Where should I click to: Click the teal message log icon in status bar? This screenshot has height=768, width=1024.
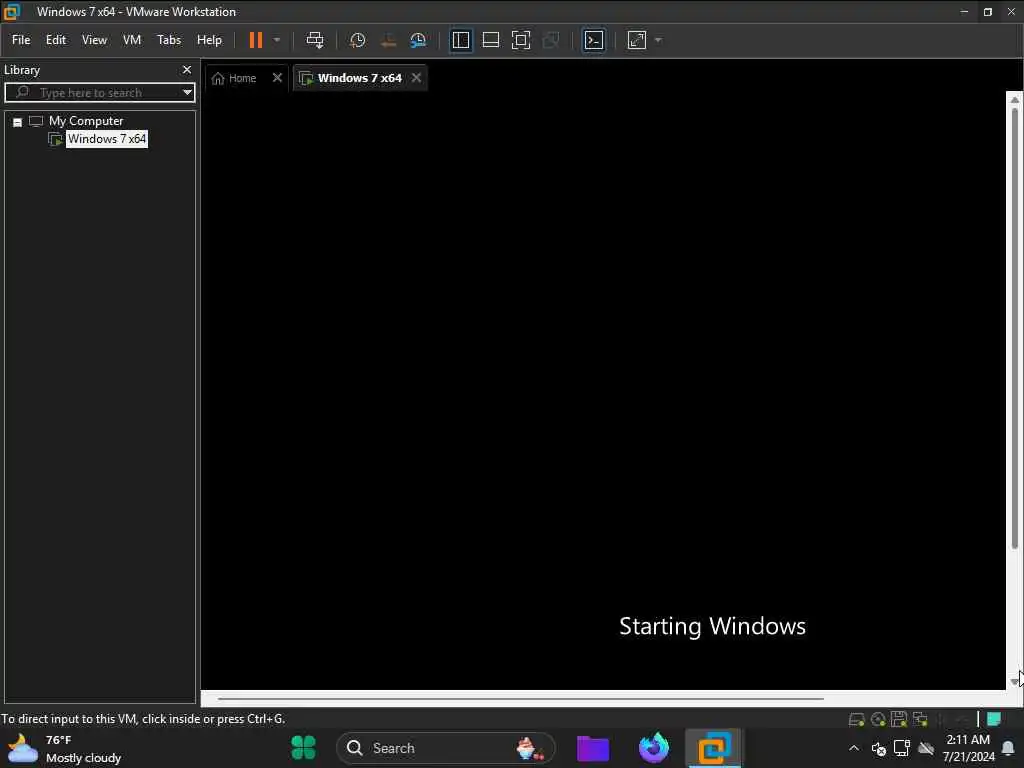994,719
